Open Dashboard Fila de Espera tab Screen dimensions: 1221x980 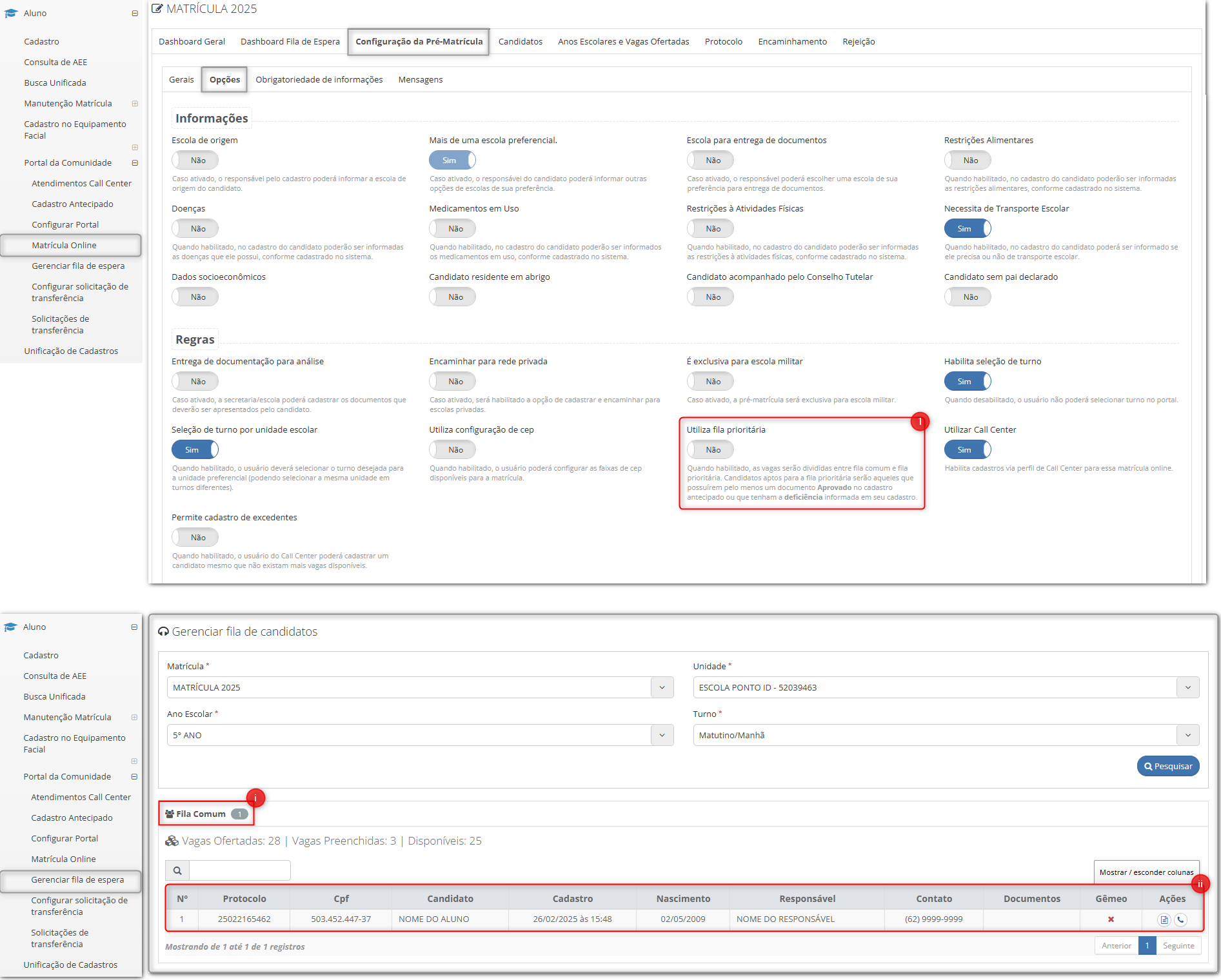pos(290,41)
